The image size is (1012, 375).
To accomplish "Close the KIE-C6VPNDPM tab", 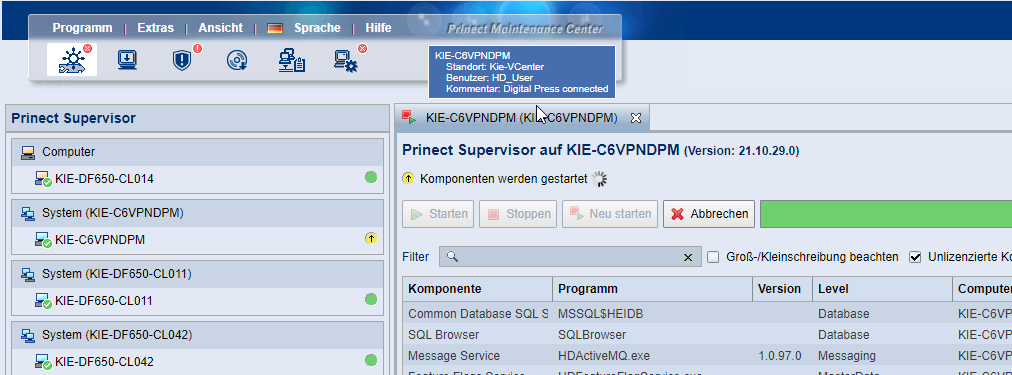I will coord(636,118).
